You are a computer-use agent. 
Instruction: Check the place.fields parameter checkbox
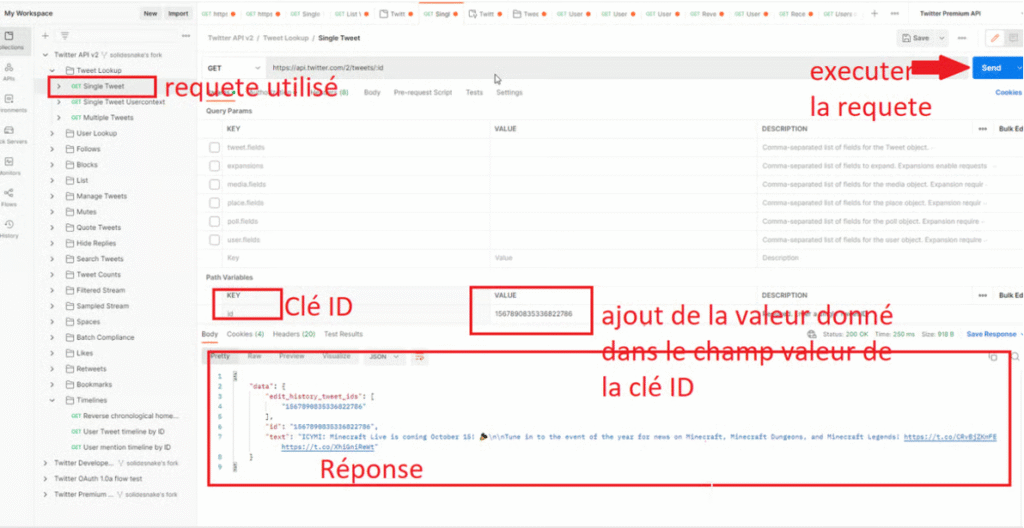[214, 203]
